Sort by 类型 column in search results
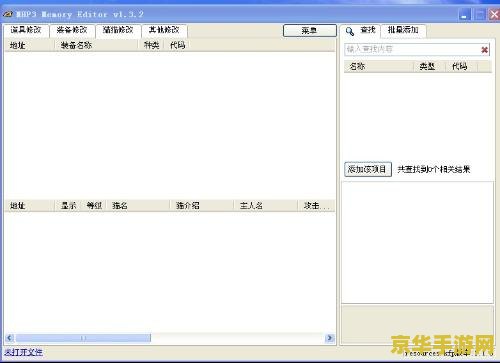The height and width of the screenshot is (363, 500). tap(430, 66)
